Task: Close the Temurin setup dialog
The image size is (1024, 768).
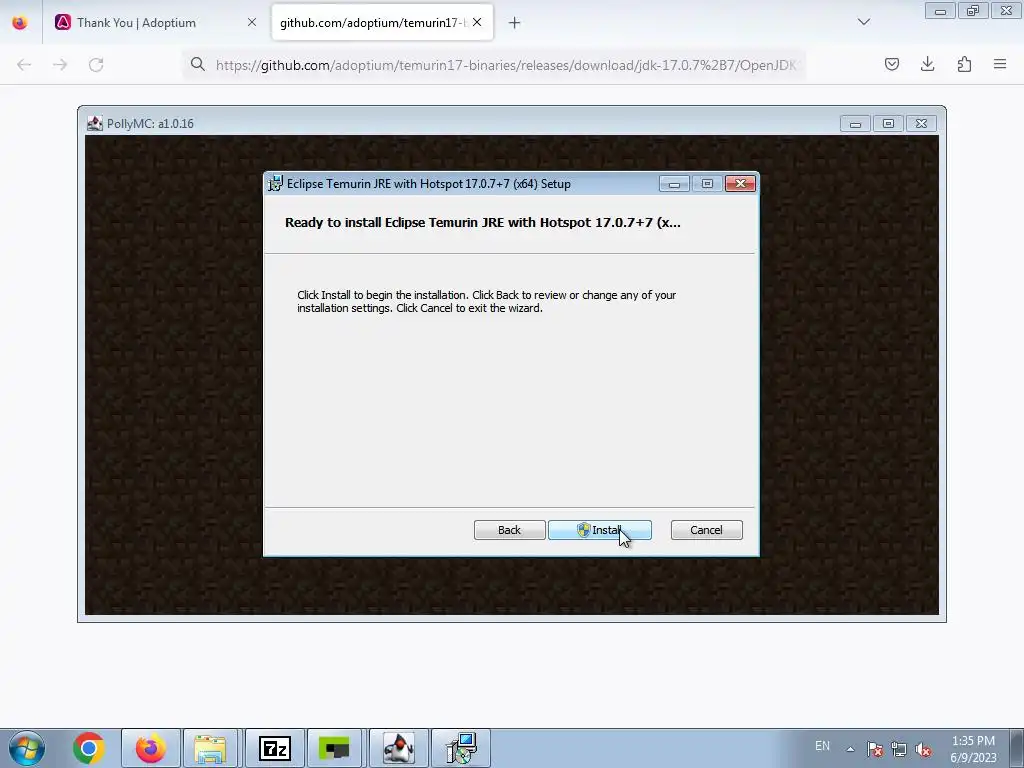Action: click(740, 184)
